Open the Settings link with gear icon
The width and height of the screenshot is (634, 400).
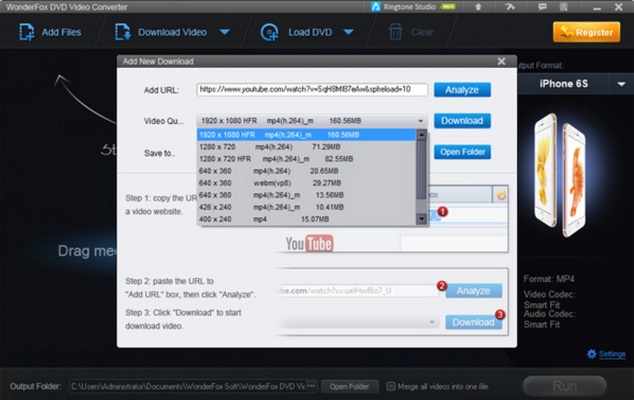coord(606,354)
